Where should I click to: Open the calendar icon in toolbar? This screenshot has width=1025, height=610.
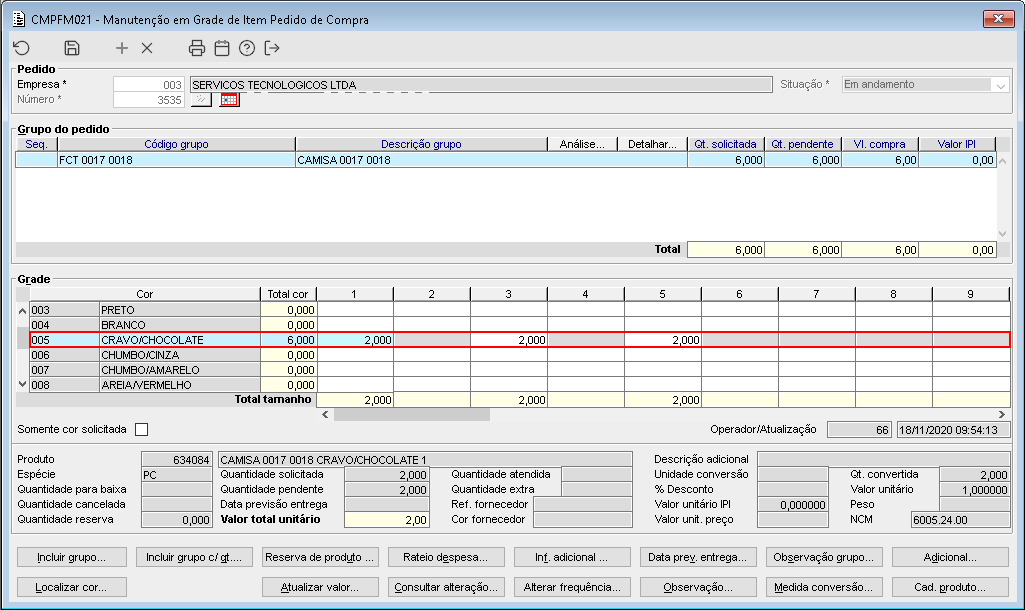222,48
